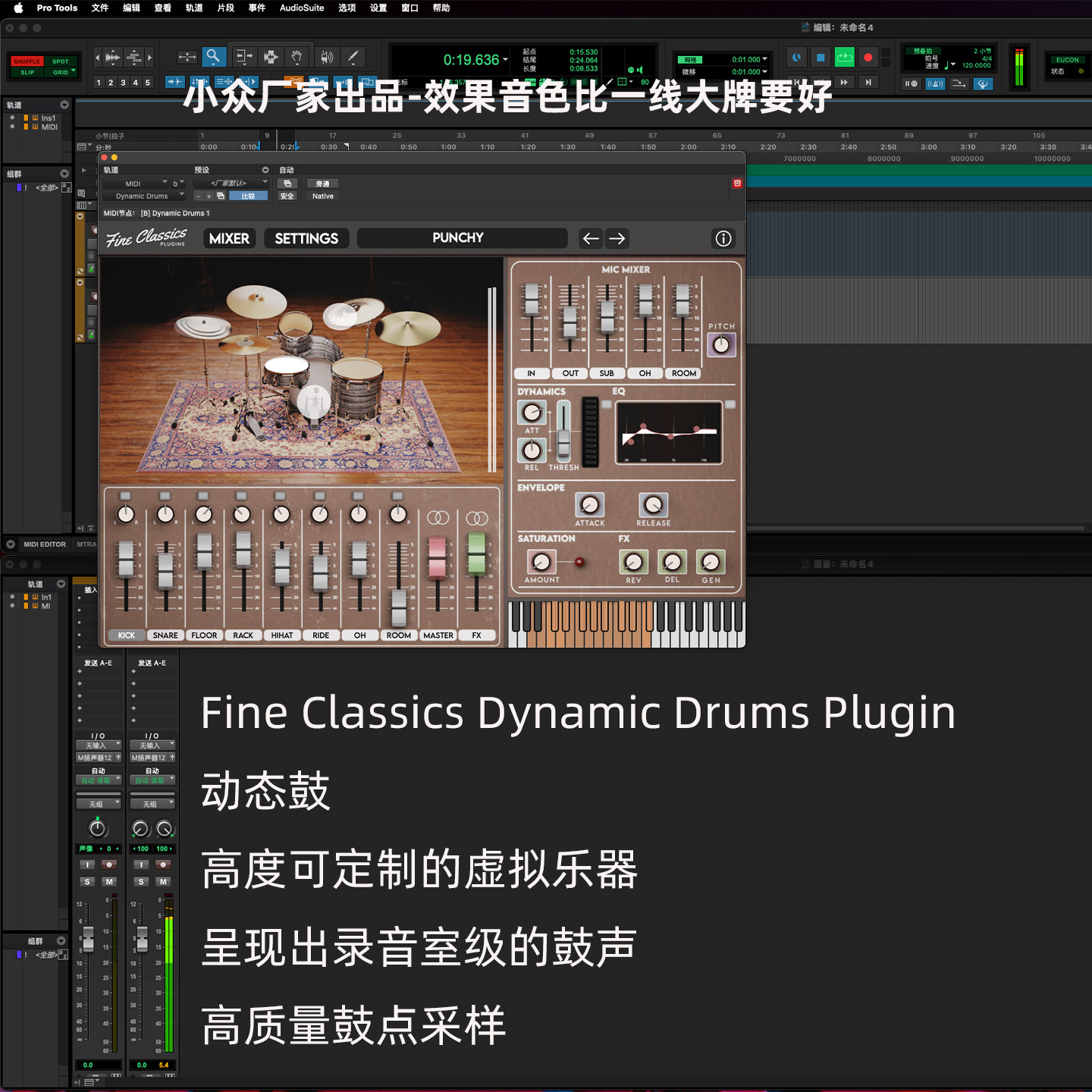Open the Dynamic Drums plugin selector dropdown
The height and width of the screenshot is (1092, 1092).
pos(144,196)
